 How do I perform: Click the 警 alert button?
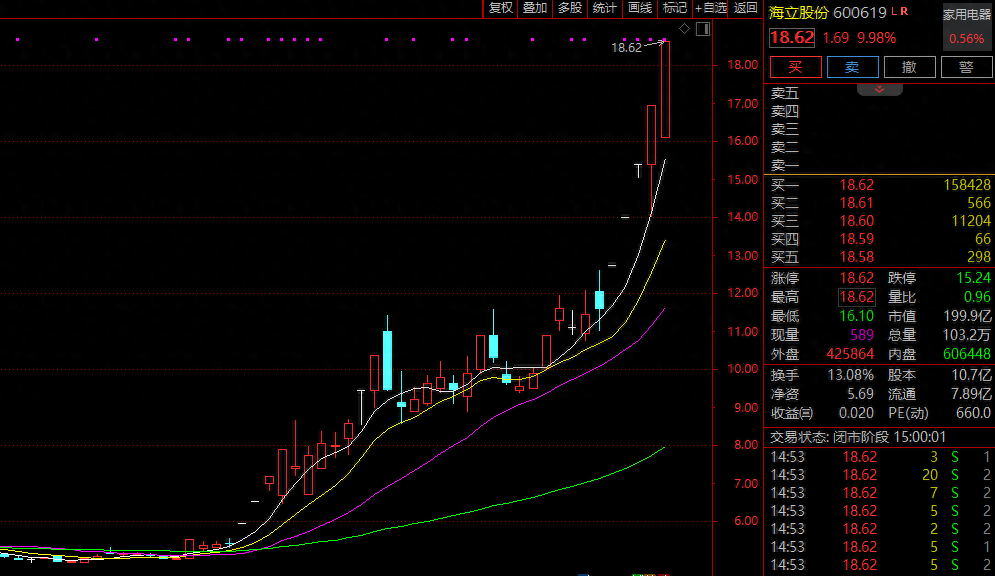point(966,67)
